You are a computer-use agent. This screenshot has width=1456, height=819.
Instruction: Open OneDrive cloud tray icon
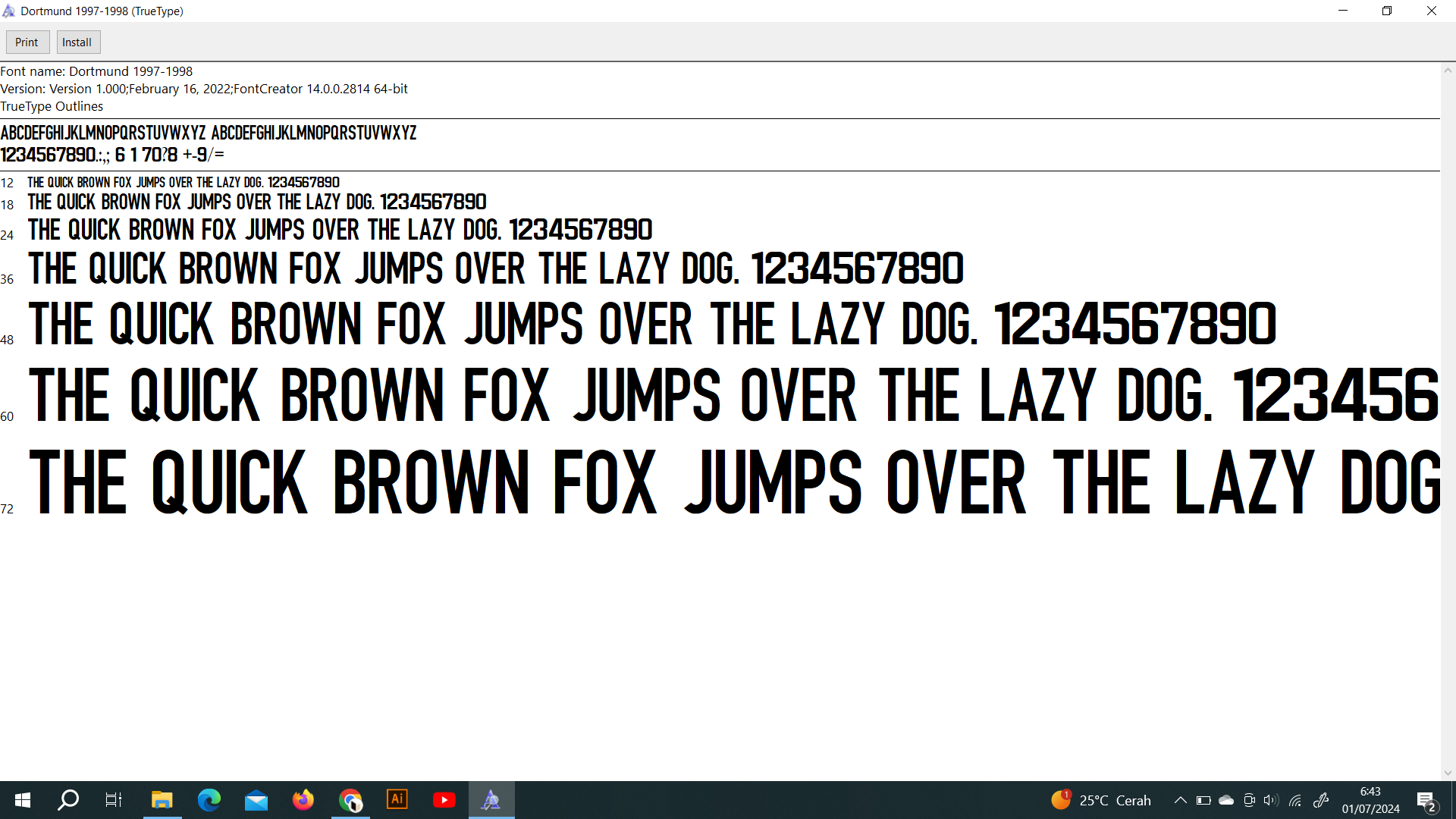(x=1226, y=800)
